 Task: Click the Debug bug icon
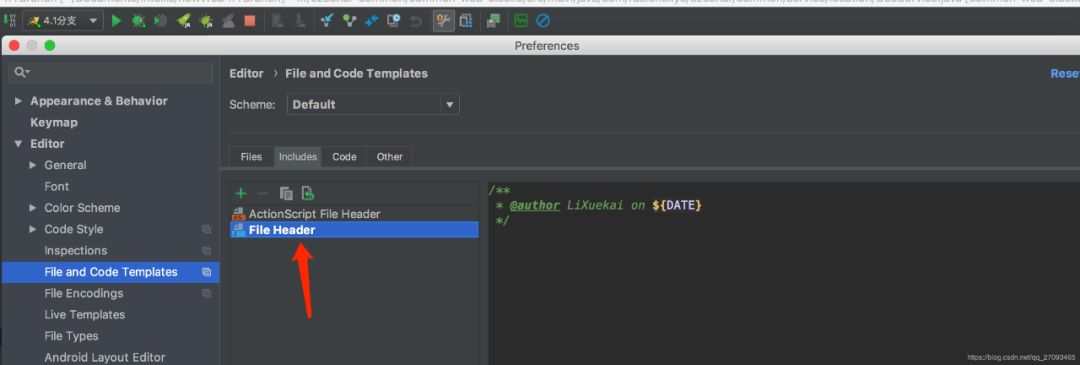point(138,21)
